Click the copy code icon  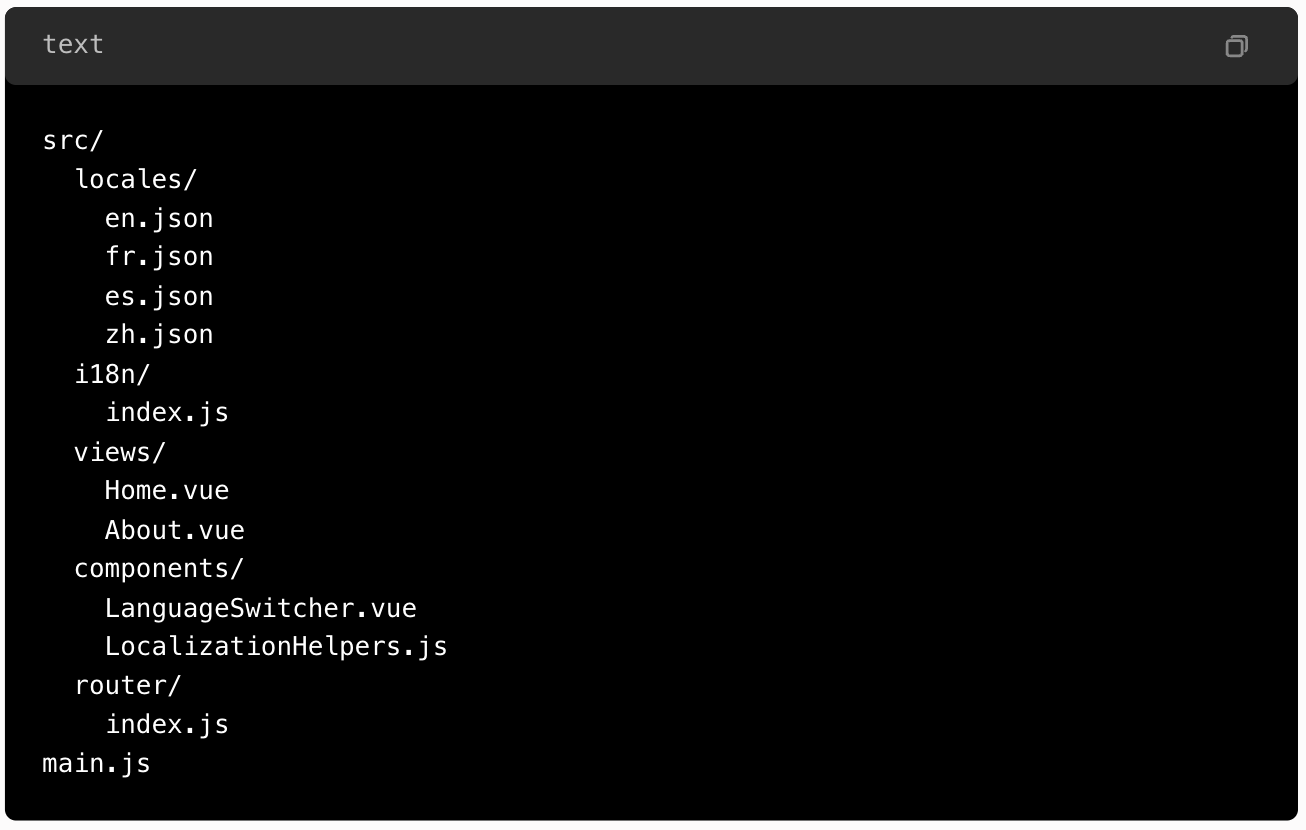[1236, 46]
